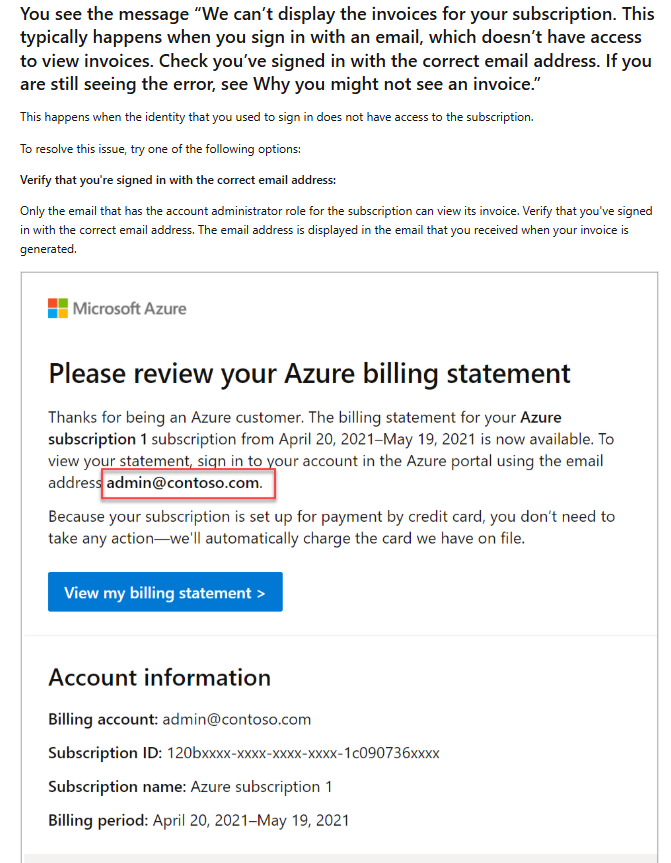The width and height of the screenshot is (671, 863).
Task: Click the error message heading at top
Action: [x=337, y=48]
